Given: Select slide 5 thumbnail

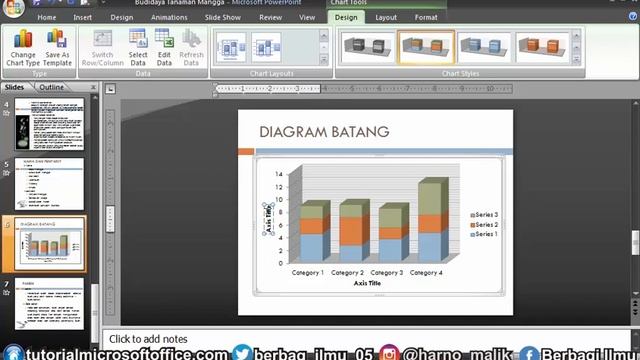Looking at the screenshot, I should pyautogui.click(x=49, y=184).
